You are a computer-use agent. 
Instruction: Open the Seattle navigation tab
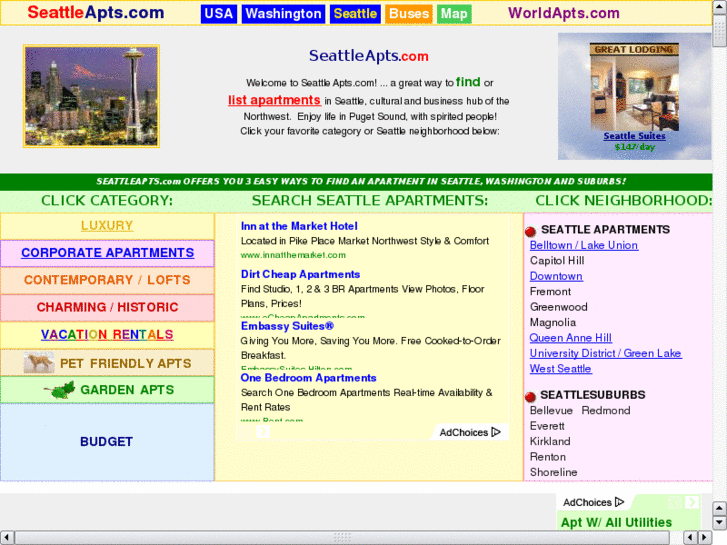(x=355, y=13)
